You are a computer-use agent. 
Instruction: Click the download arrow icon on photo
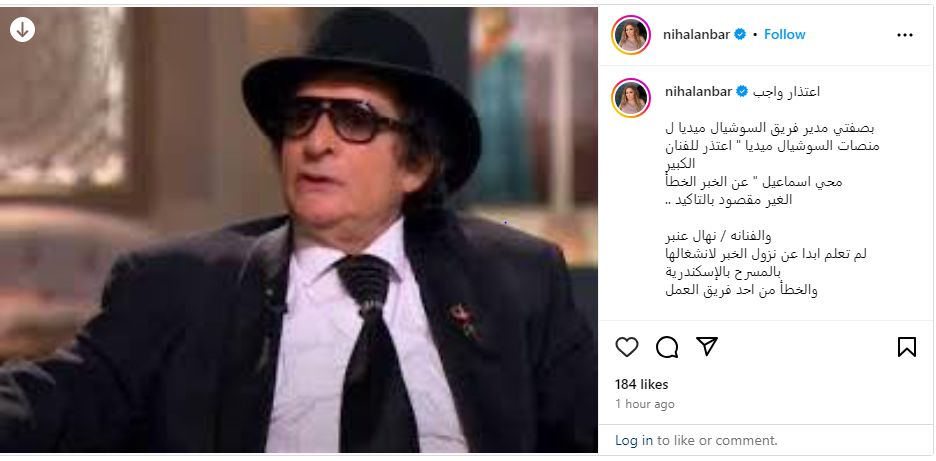[x=22, y=29]
